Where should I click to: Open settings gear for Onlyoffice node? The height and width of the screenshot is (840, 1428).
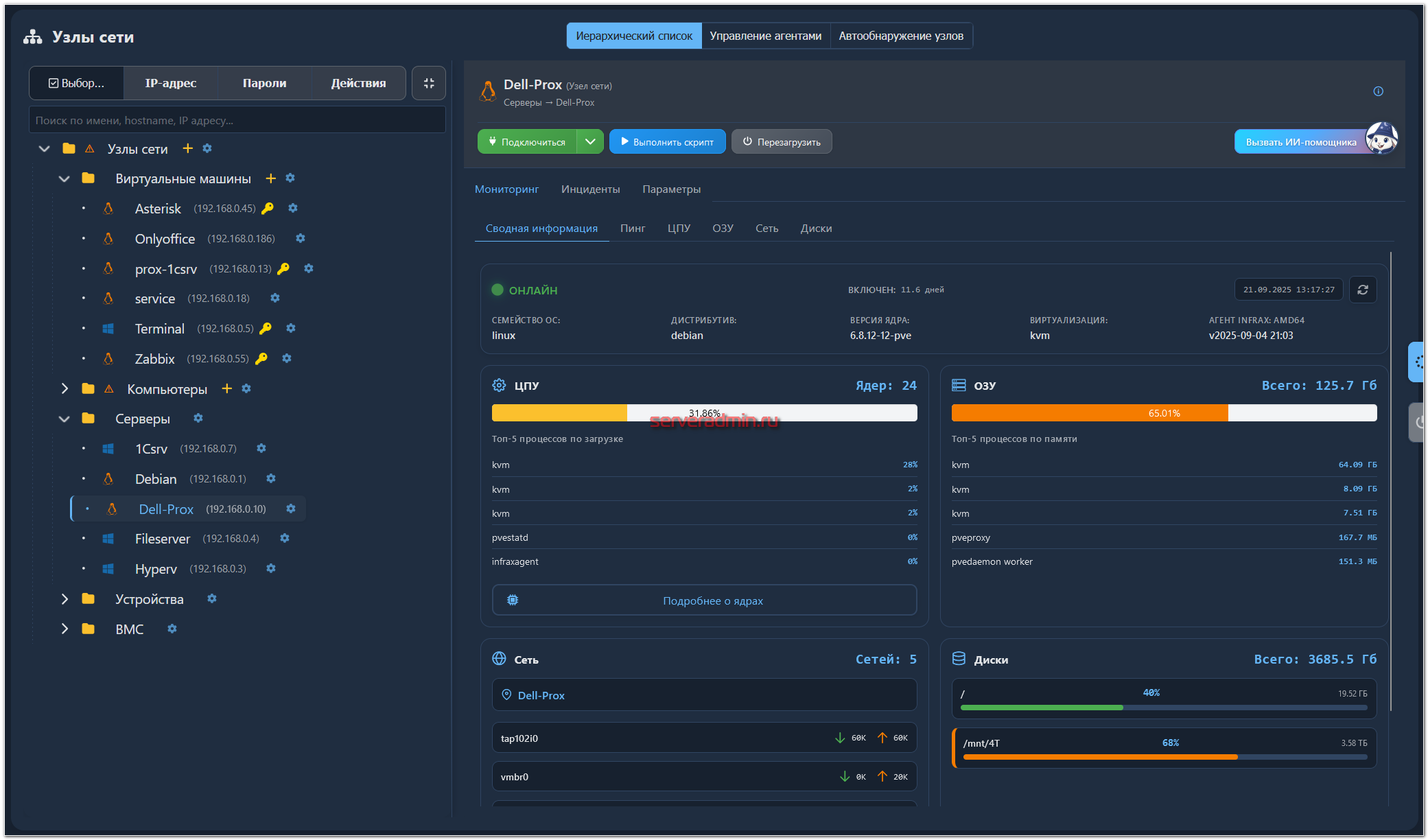click(301, 238)
